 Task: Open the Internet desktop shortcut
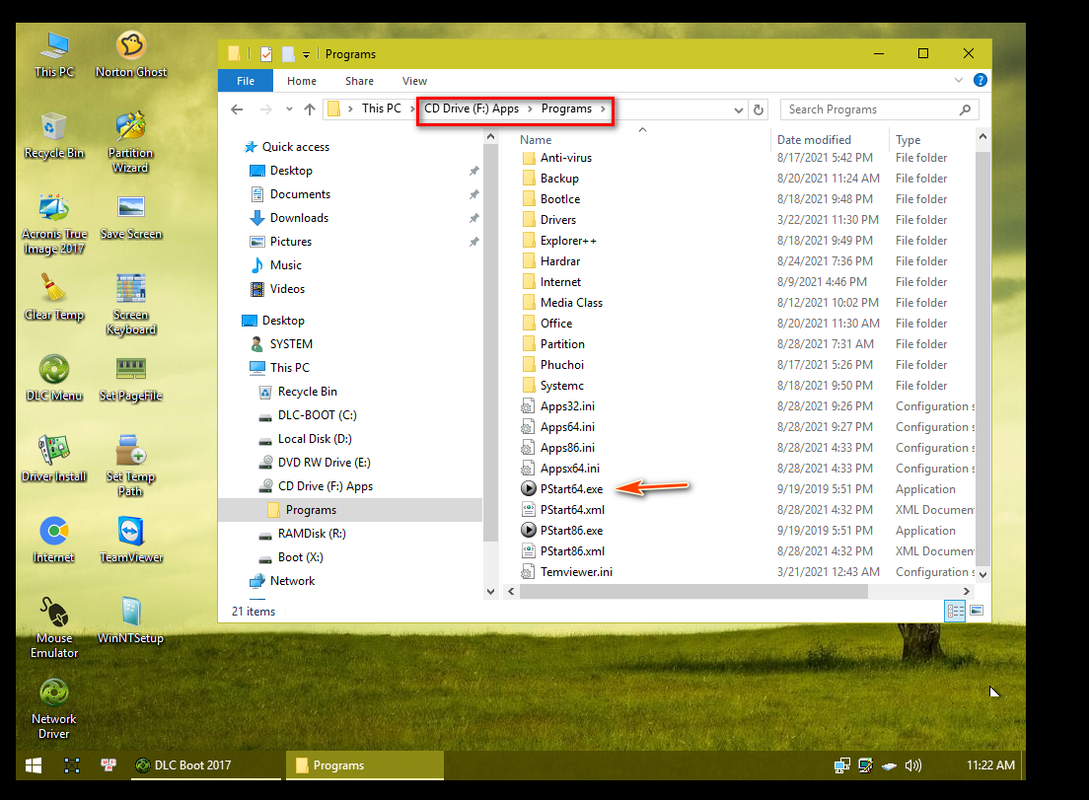(54, 541)
